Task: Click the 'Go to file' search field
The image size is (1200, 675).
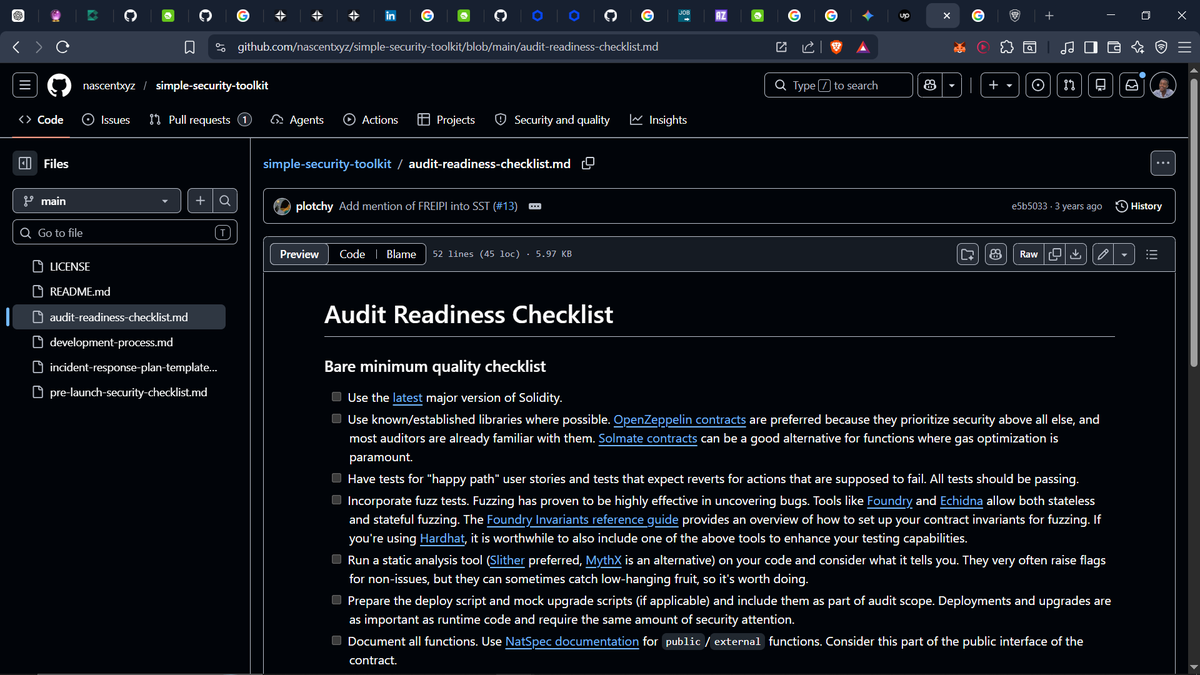Action: (x=124, y=233)
